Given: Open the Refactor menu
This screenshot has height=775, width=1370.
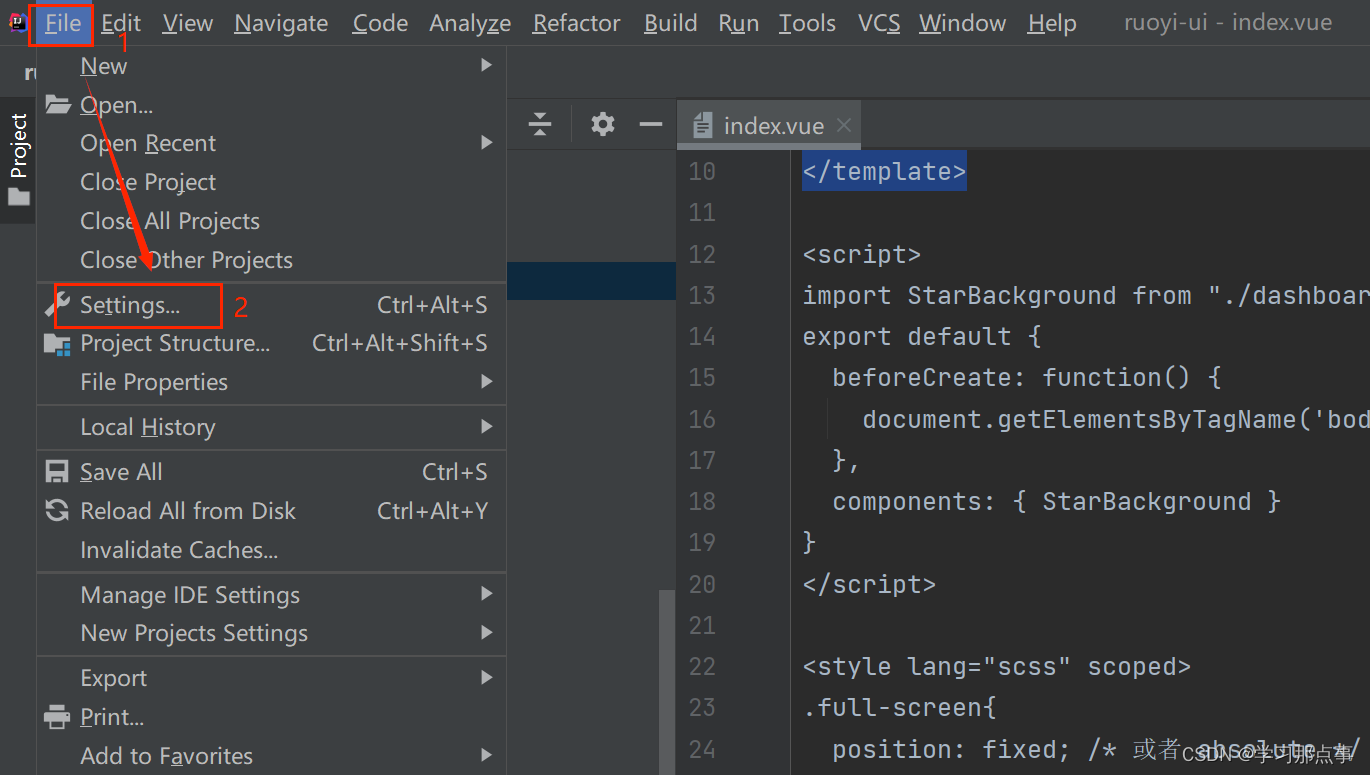Looking at the screenshot, I should pos(576,23).
